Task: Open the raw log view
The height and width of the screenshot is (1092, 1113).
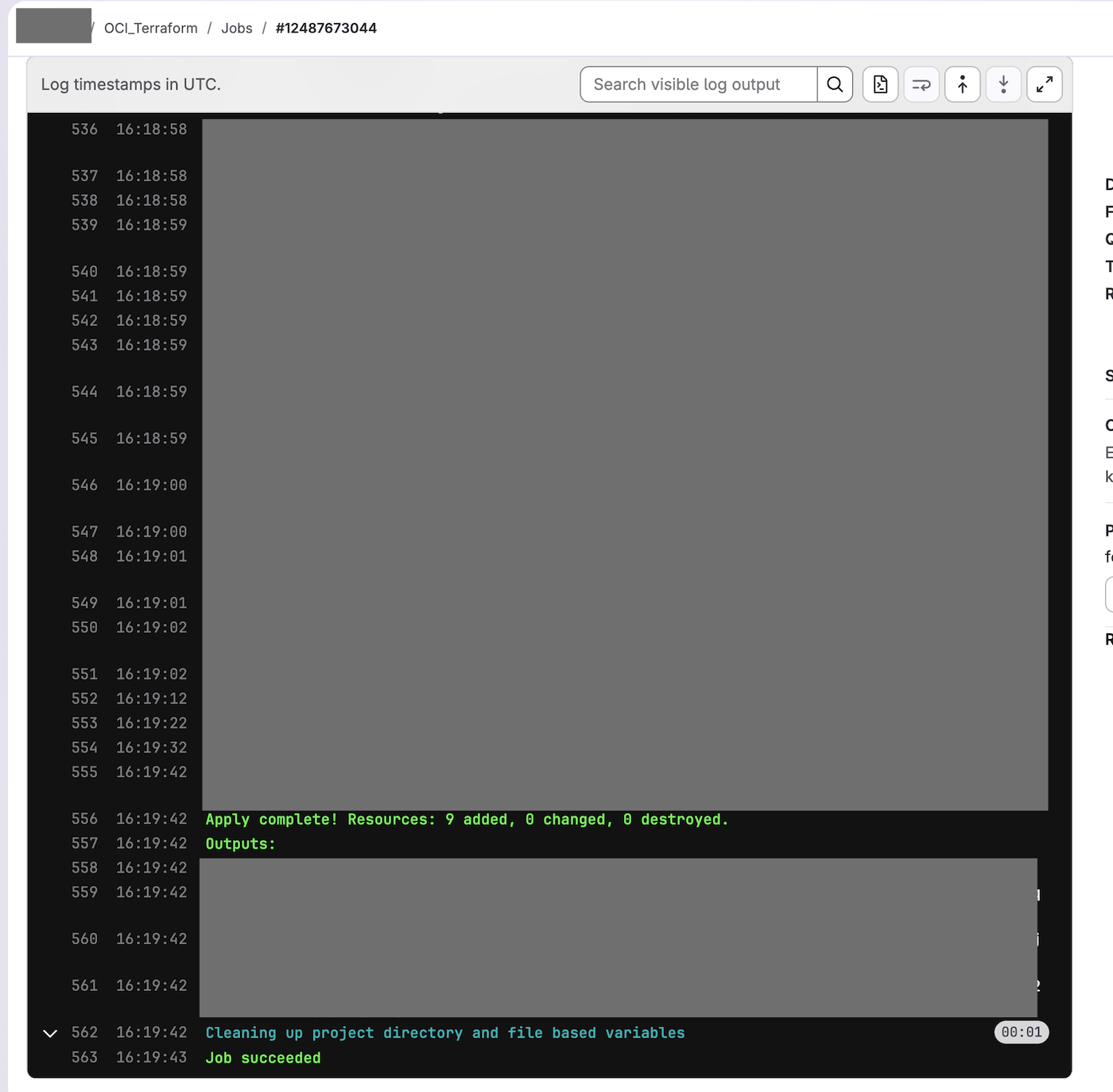Action: (880, 84)
